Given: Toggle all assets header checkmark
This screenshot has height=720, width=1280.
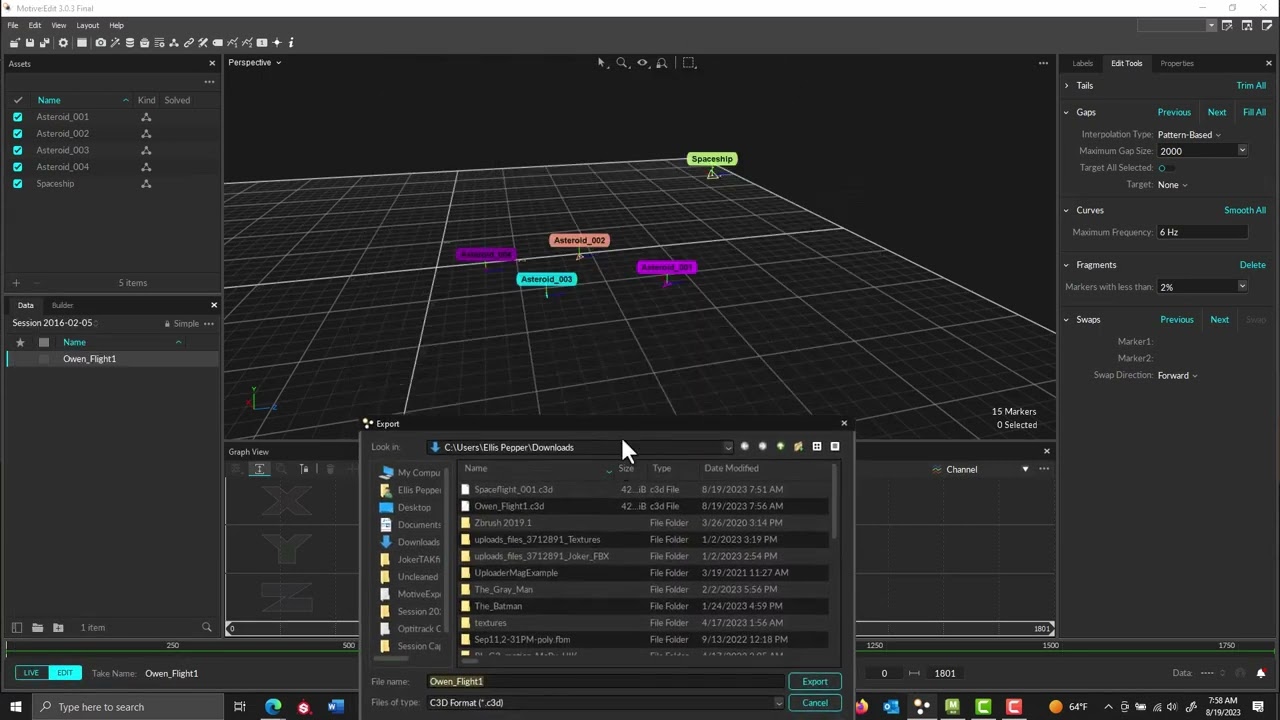Looking at the screenshot, I should (x=17, y=100).
